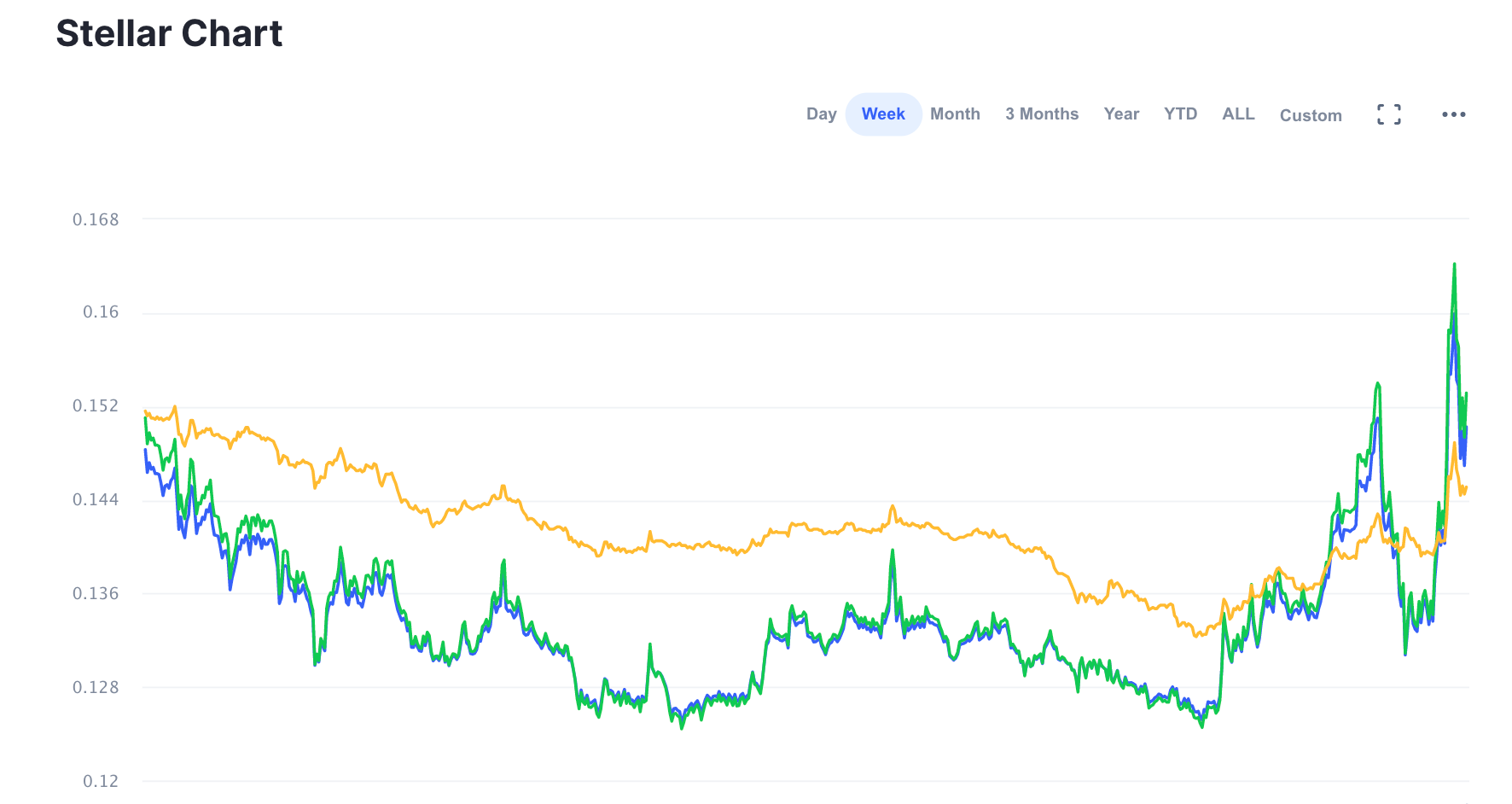Click the green line's highest peak
The image size is (1512, 804).
click(1454, 265)
